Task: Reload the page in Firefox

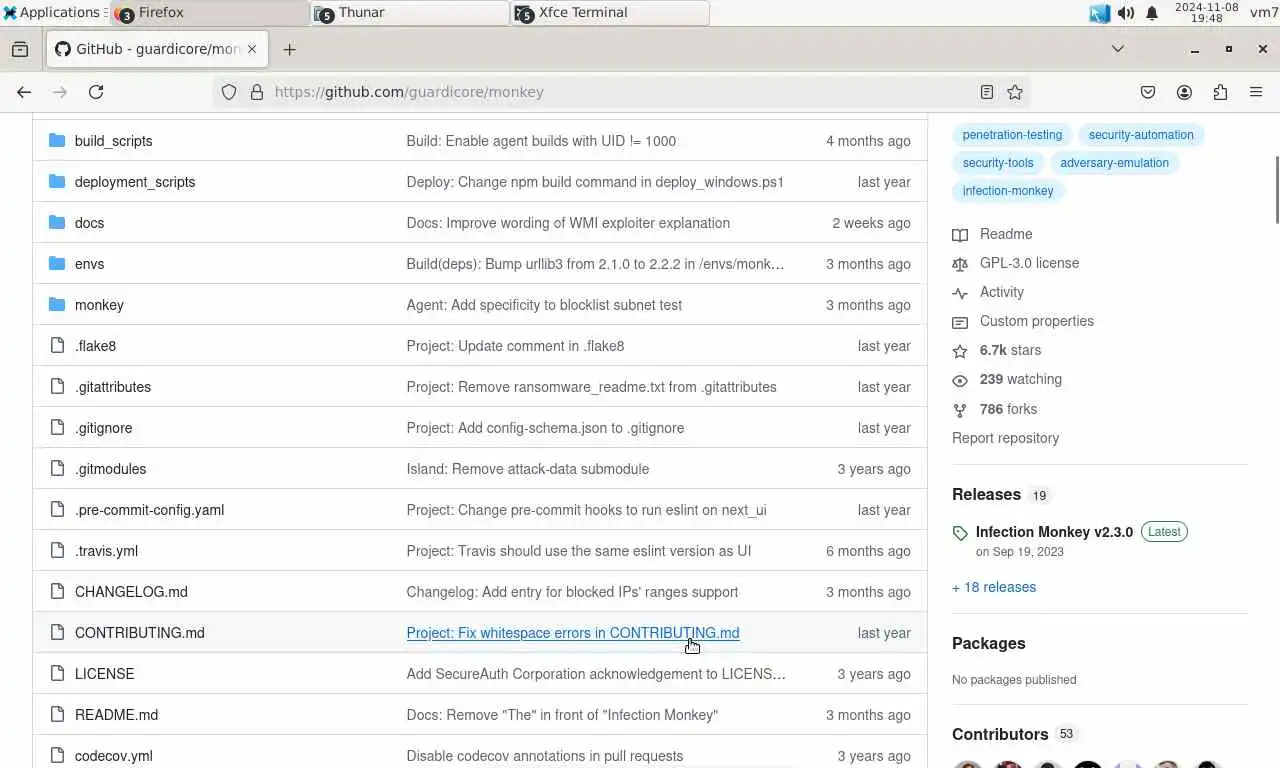Action: pyautogui.click(x=96, y=92)
